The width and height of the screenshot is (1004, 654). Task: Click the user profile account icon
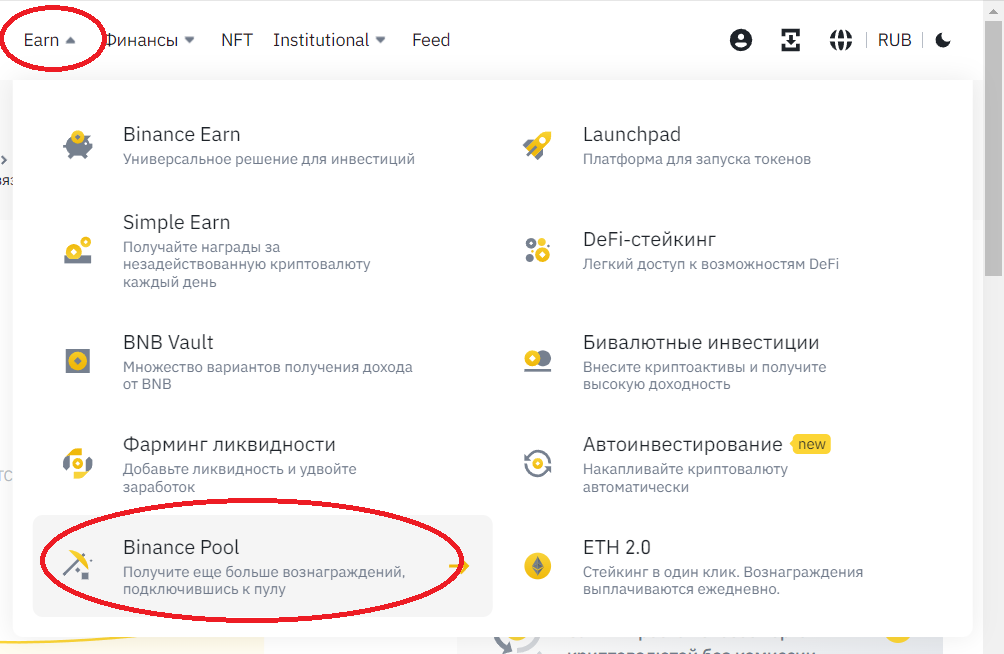740,40
